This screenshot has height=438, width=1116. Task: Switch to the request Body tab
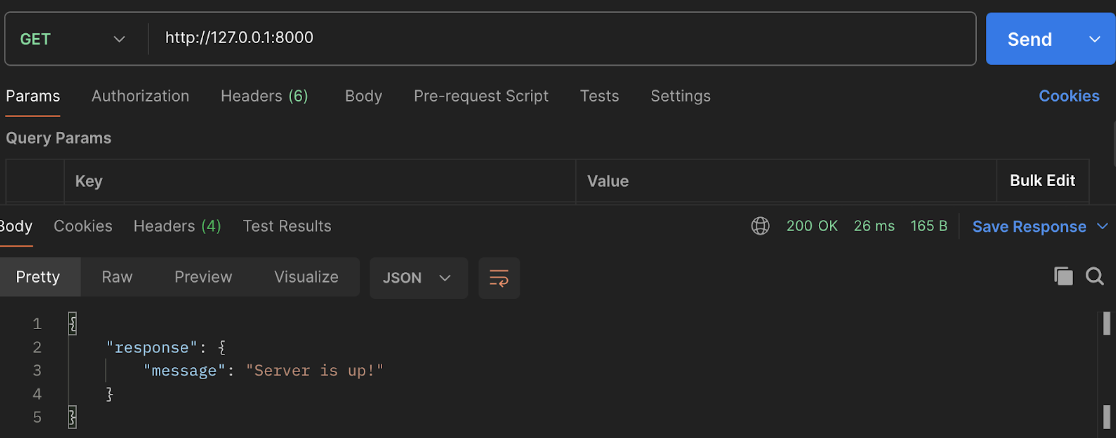364,96
